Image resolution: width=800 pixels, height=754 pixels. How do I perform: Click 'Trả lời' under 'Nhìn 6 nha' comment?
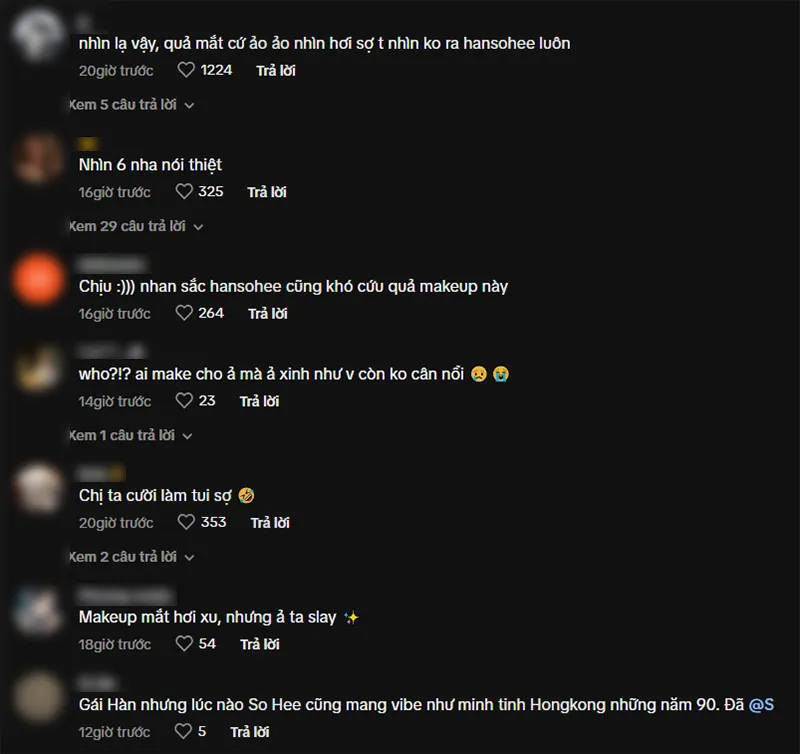point(267,192)
